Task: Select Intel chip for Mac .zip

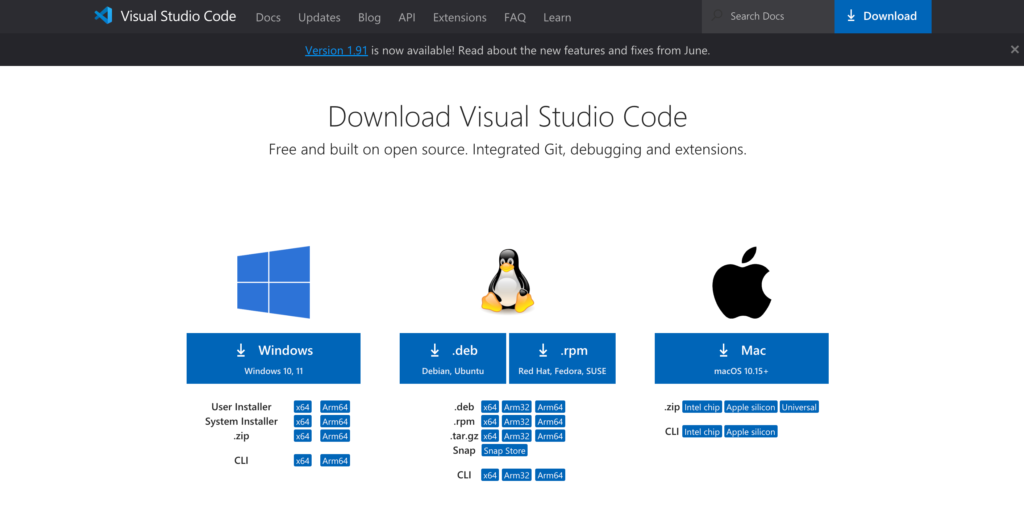Action: click(x=702, y=407)
